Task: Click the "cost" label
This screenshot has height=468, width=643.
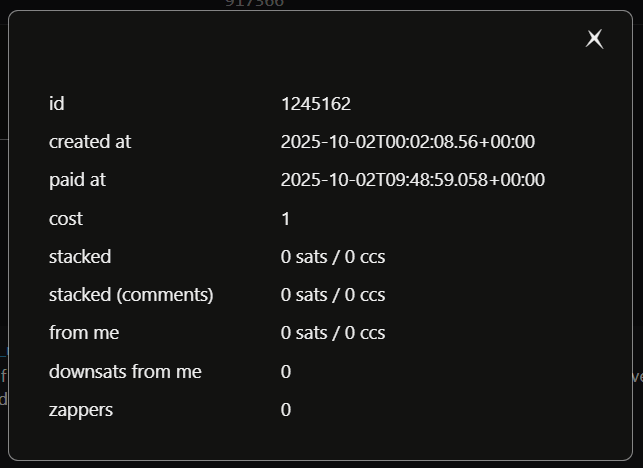Action: click(x=66, y=218)
